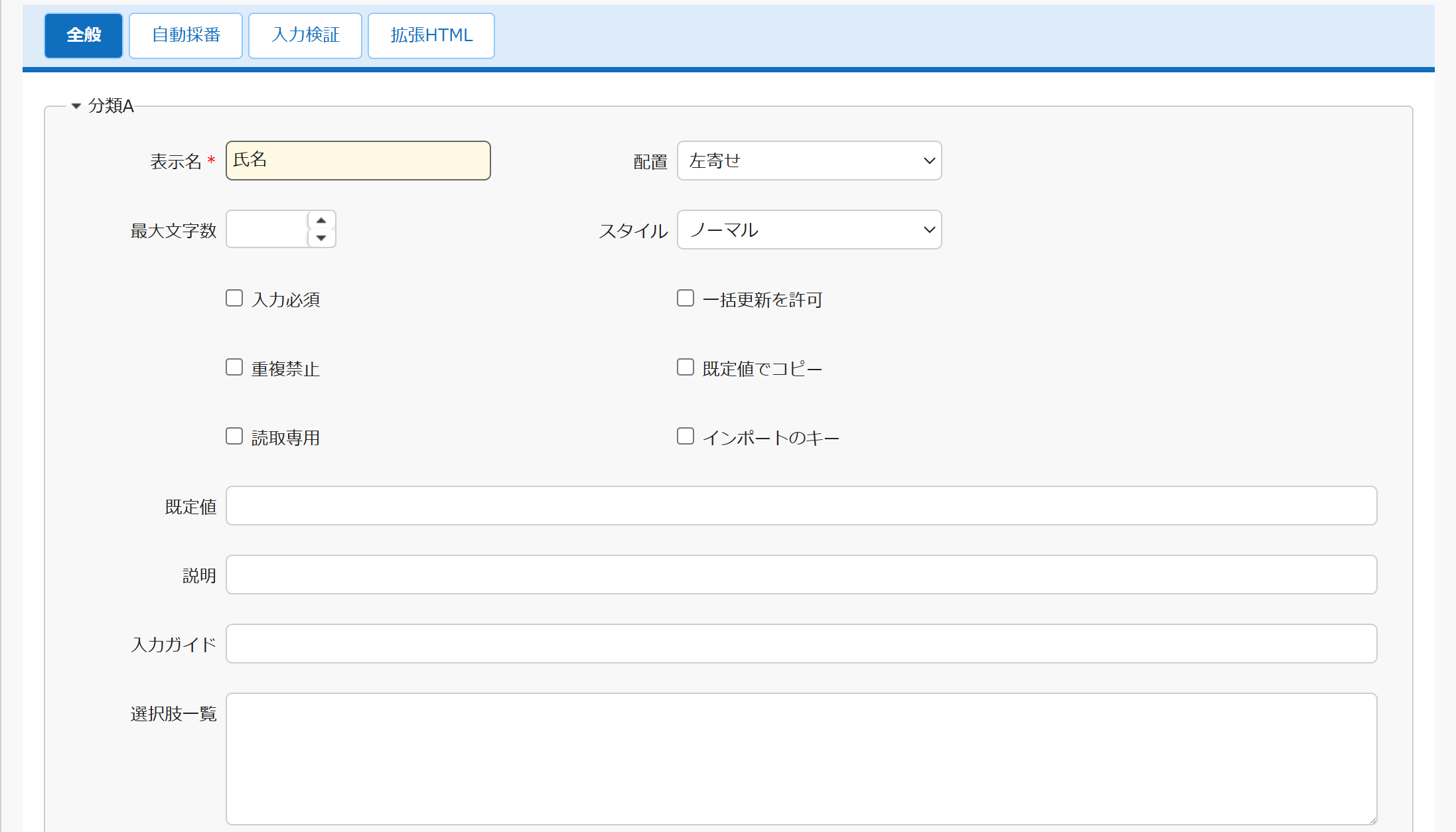Switch to the 自動採番 tab
1456x832 pixels.
coord(186,35)
